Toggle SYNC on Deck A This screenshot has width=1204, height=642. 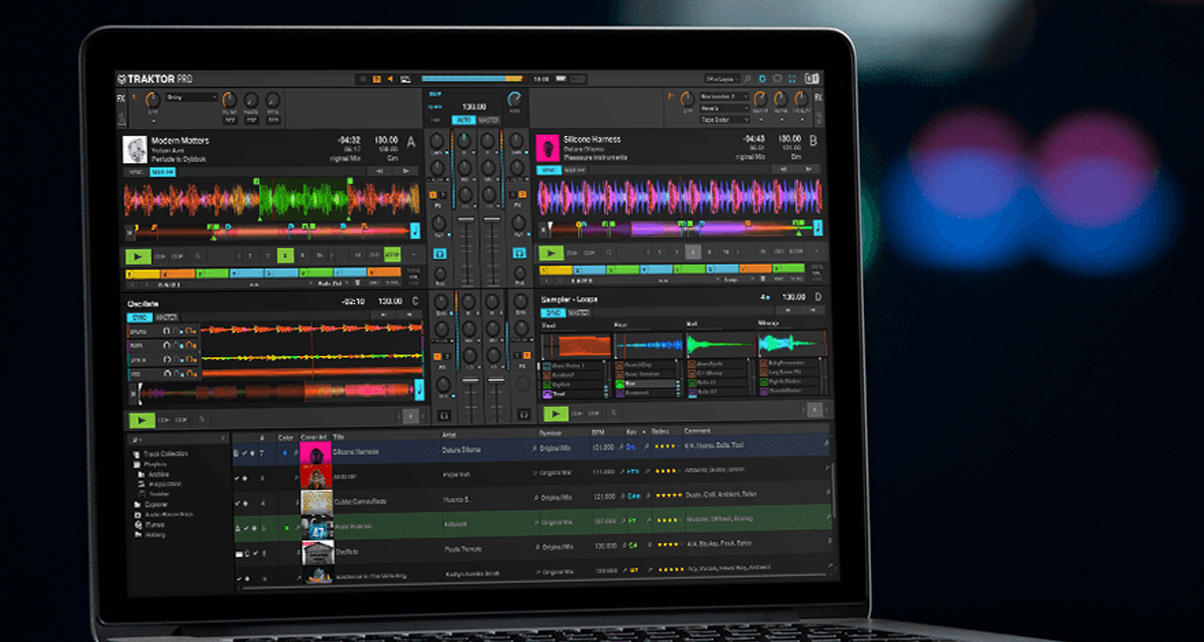click(136, 172)
